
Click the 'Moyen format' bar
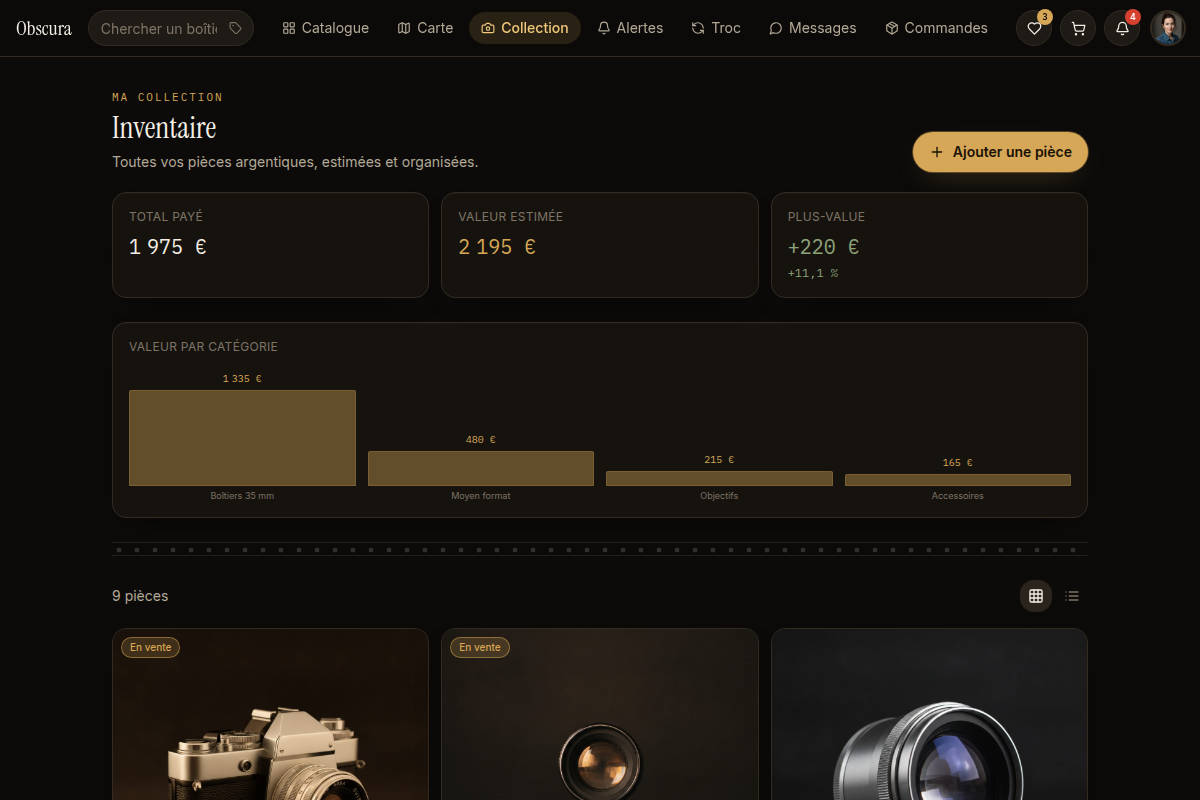(x=481, y=468)
